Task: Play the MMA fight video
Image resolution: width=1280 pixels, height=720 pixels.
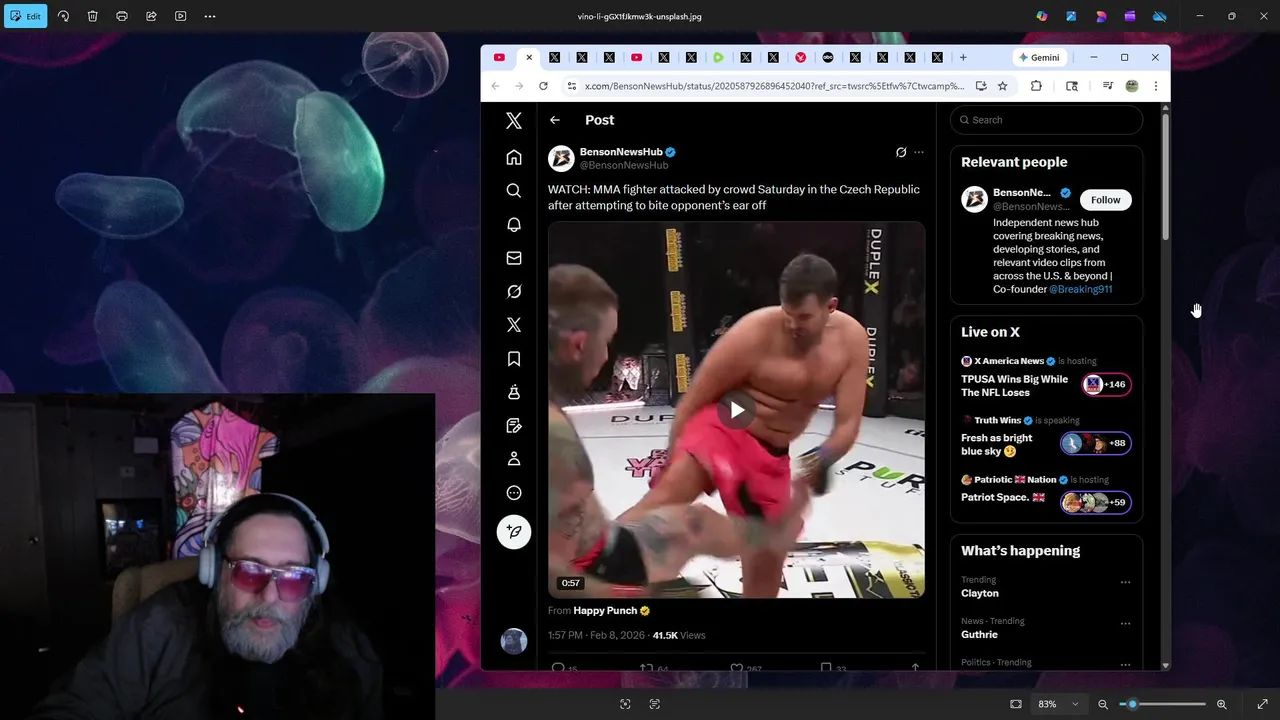Action: click(737, 410)
